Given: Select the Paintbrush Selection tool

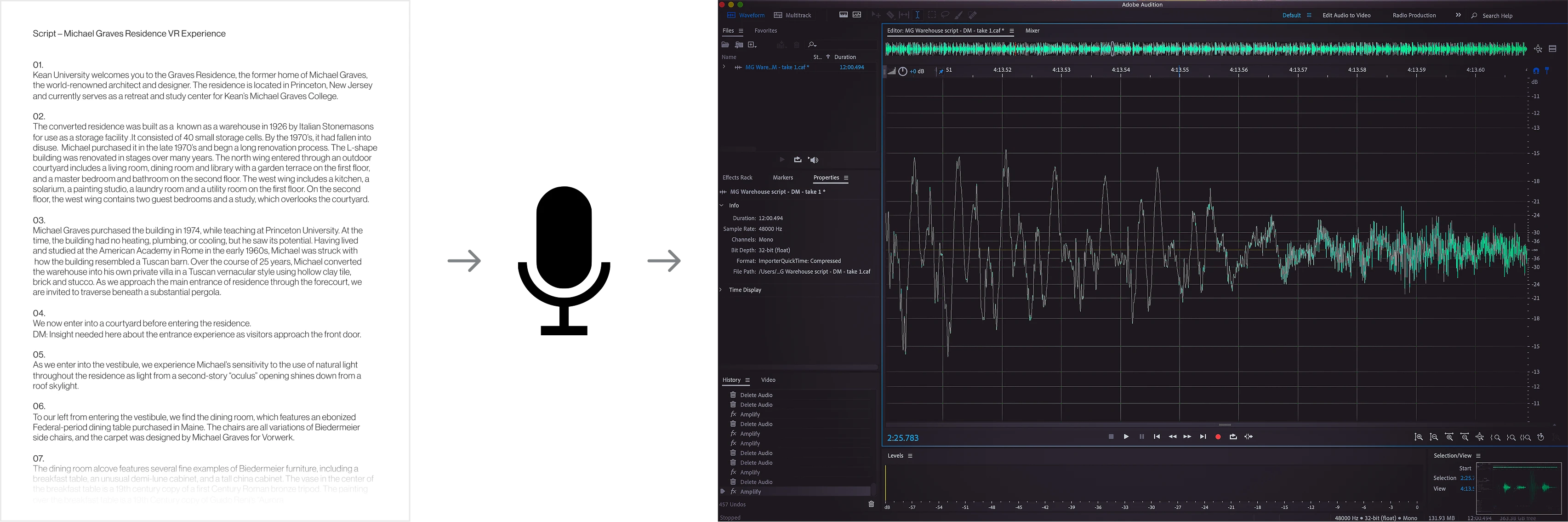Looking at the screenshot, I should (x=959, y=15).
